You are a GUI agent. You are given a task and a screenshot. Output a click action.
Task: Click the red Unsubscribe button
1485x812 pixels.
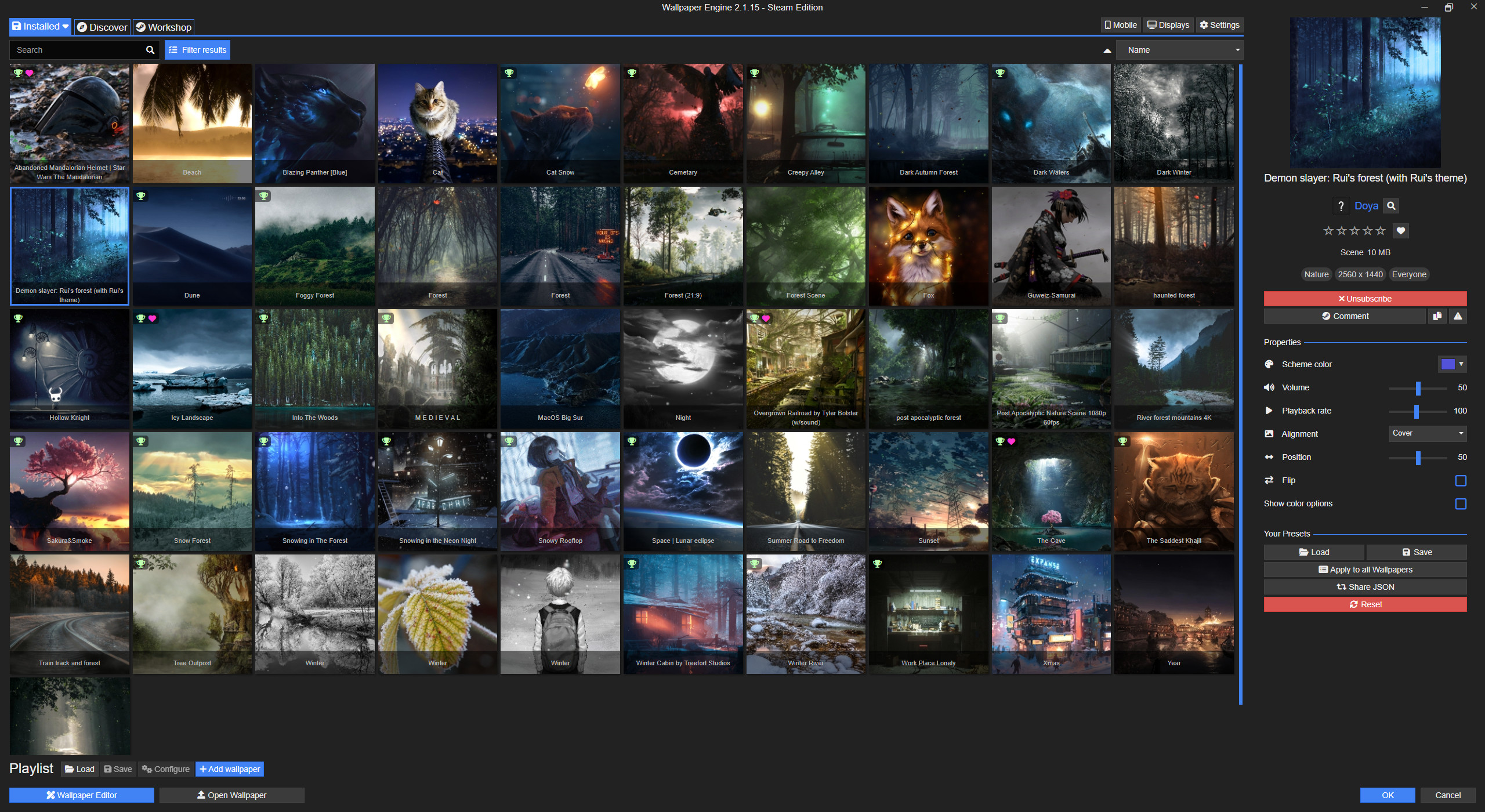click(1365, 299)
